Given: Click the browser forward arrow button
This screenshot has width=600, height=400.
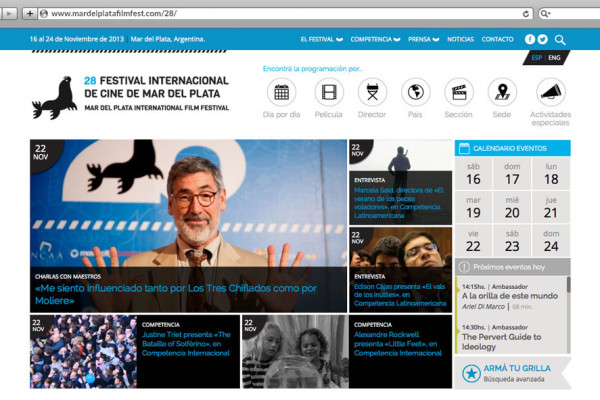Looking at the screenshot, I should (x=9, y=14).
